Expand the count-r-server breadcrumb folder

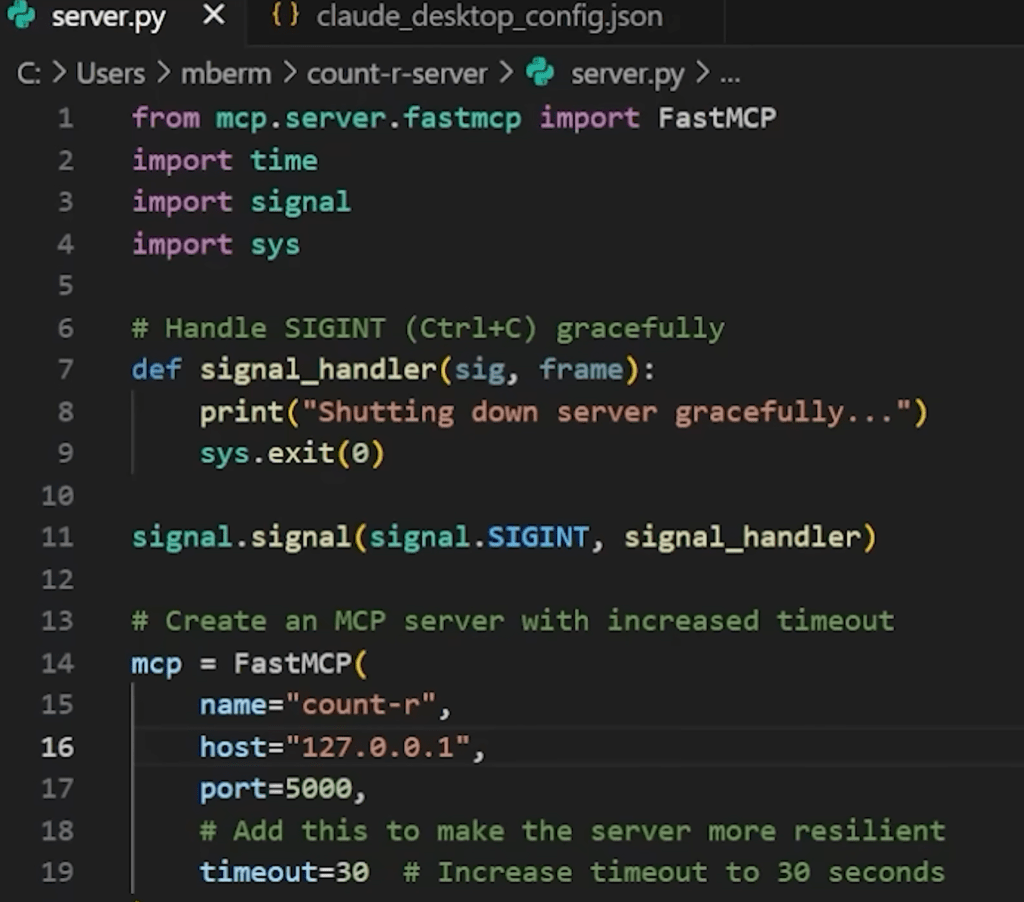coord(396,74)
